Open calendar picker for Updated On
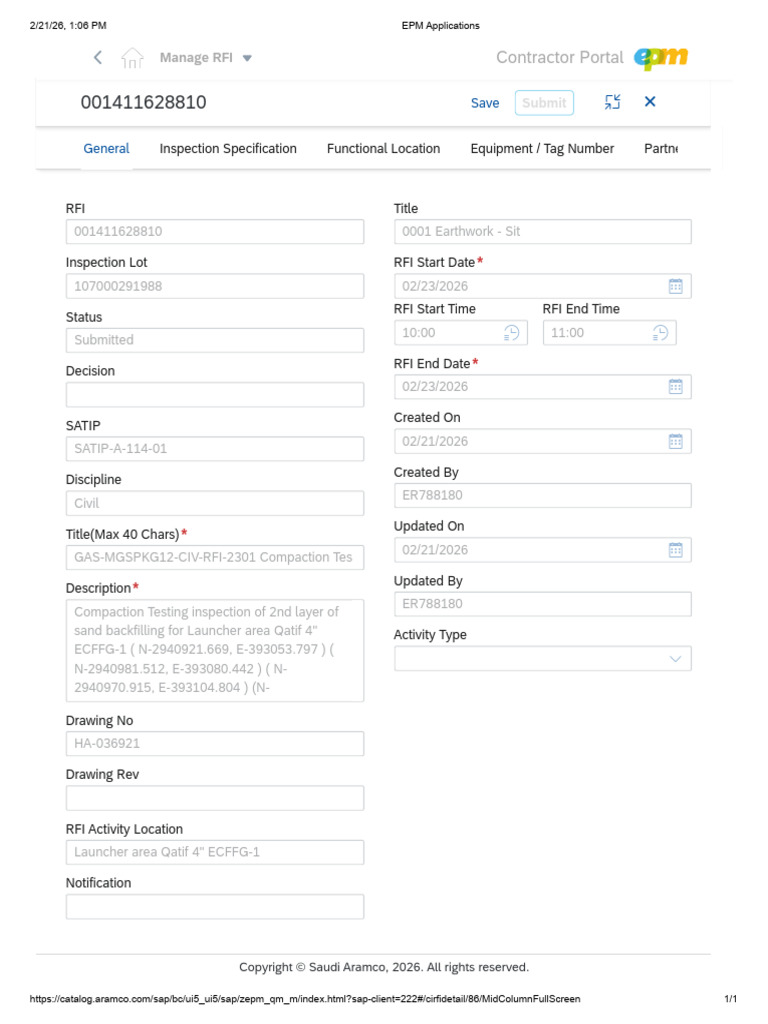This screenshot has height=1024, width=768. coord(676,550)
